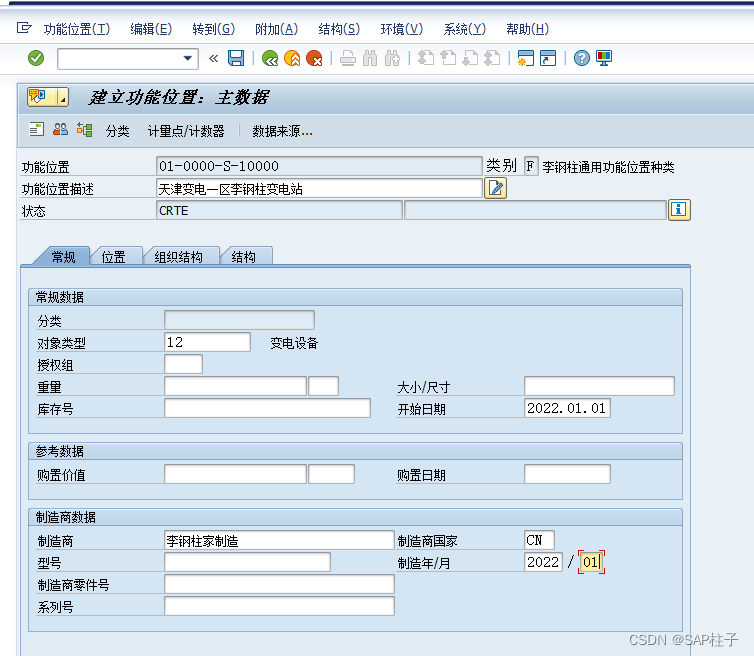Click the Find binoculars icon
The height and width of the screenshot is (656, 754).
coord(370,59)
